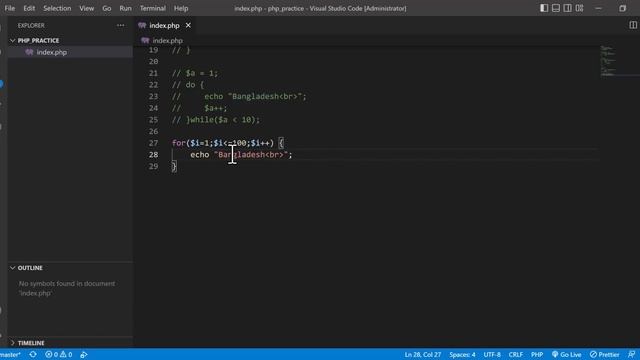Open errors and warnings problems indicator
The width and height of the screenshot is (640, 360).
[x=59, y=354]
